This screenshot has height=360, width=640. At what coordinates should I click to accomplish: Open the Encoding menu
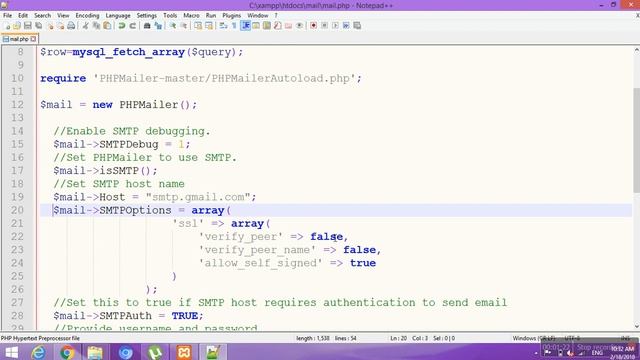87,16
